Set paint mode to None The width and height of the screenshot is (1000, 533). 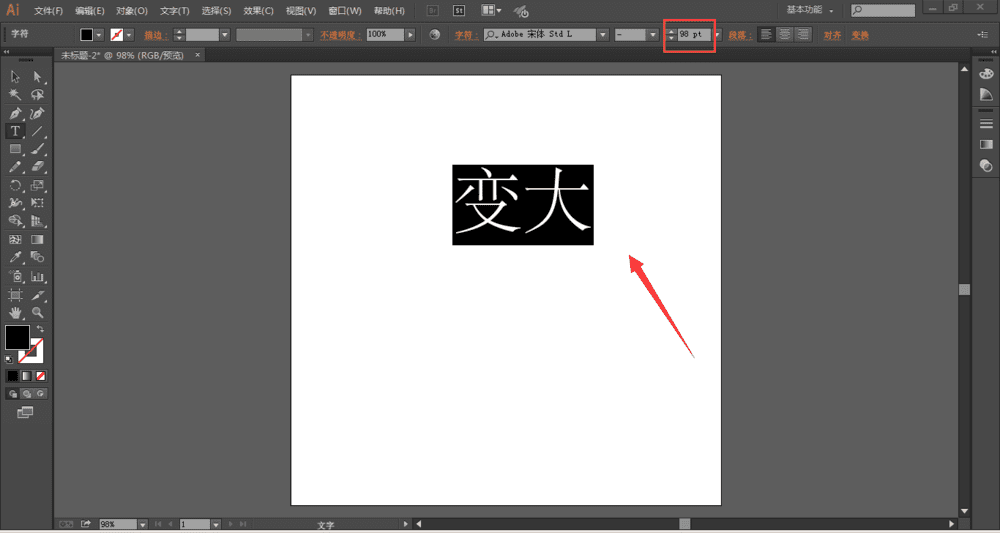click(x=41, y=376)
